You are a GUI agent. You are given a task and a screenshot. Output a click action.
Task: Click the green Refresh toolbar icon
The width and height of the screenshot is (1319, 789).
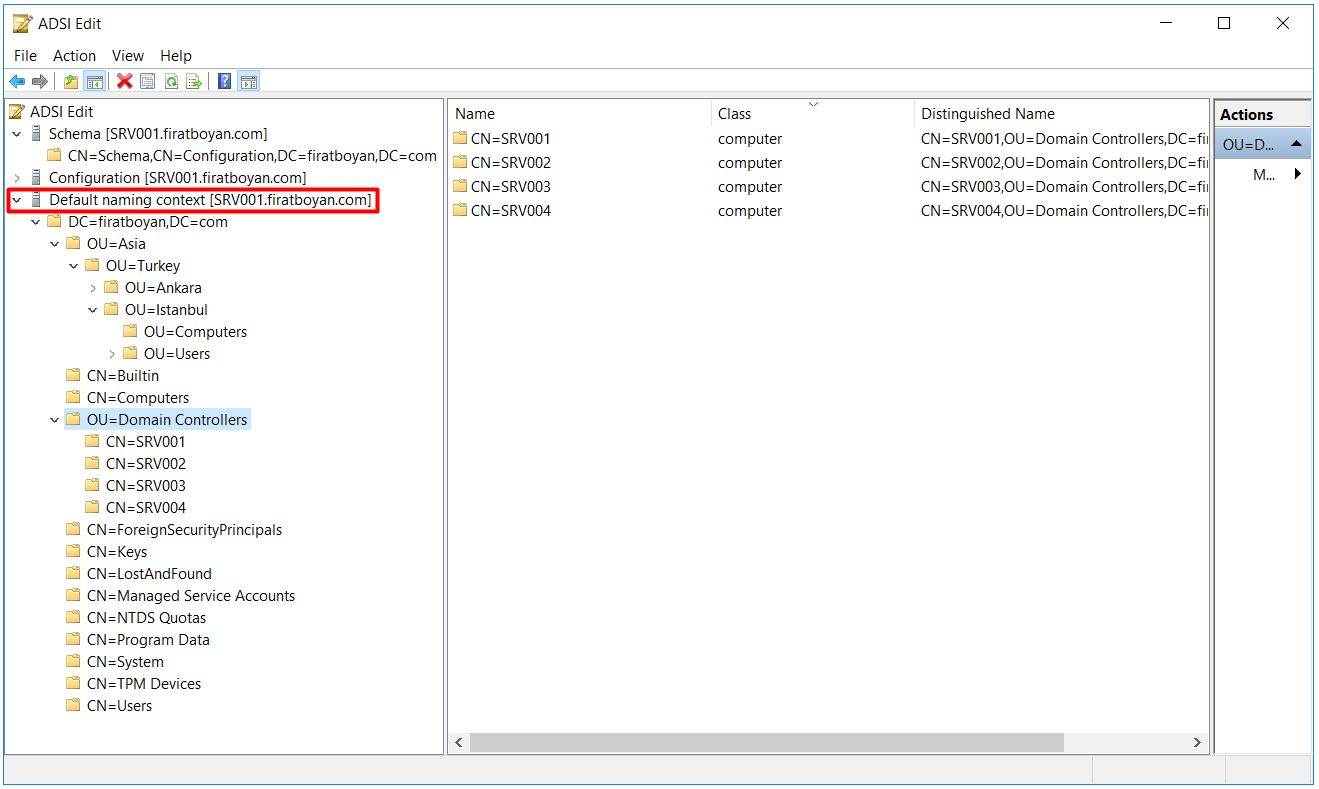point(171,82)
